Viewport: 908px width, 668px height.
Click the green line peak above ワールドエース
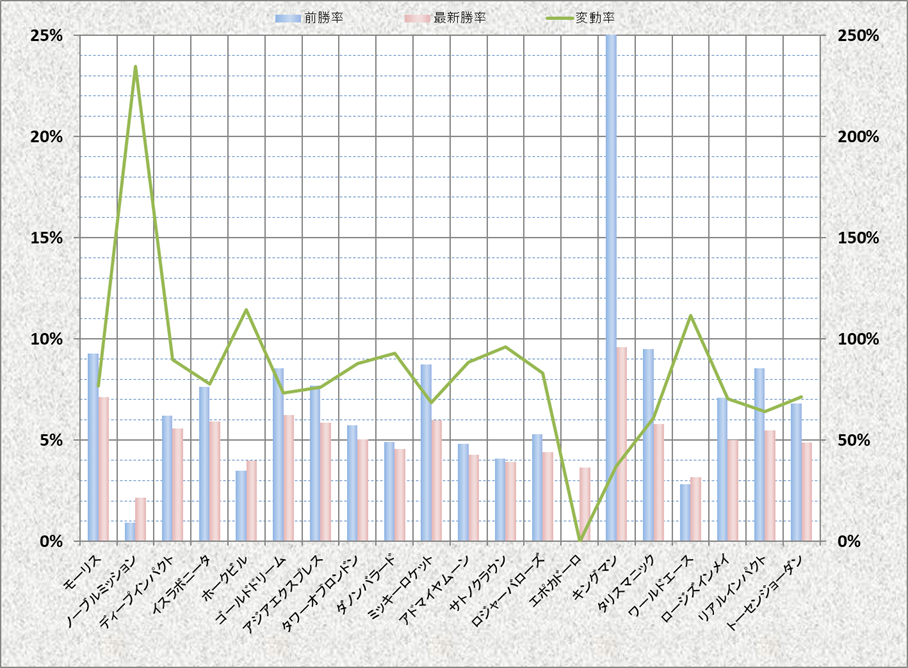(690, 316)
